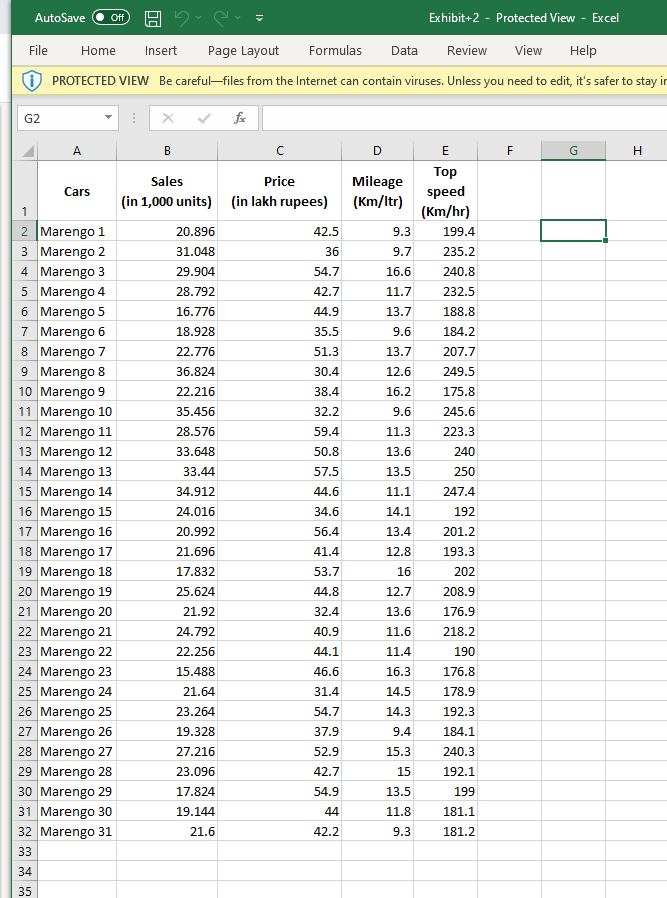667x898 pixels.
Task: Click the Sales (in 1,000 units) header cell
Action: [167, 191]
